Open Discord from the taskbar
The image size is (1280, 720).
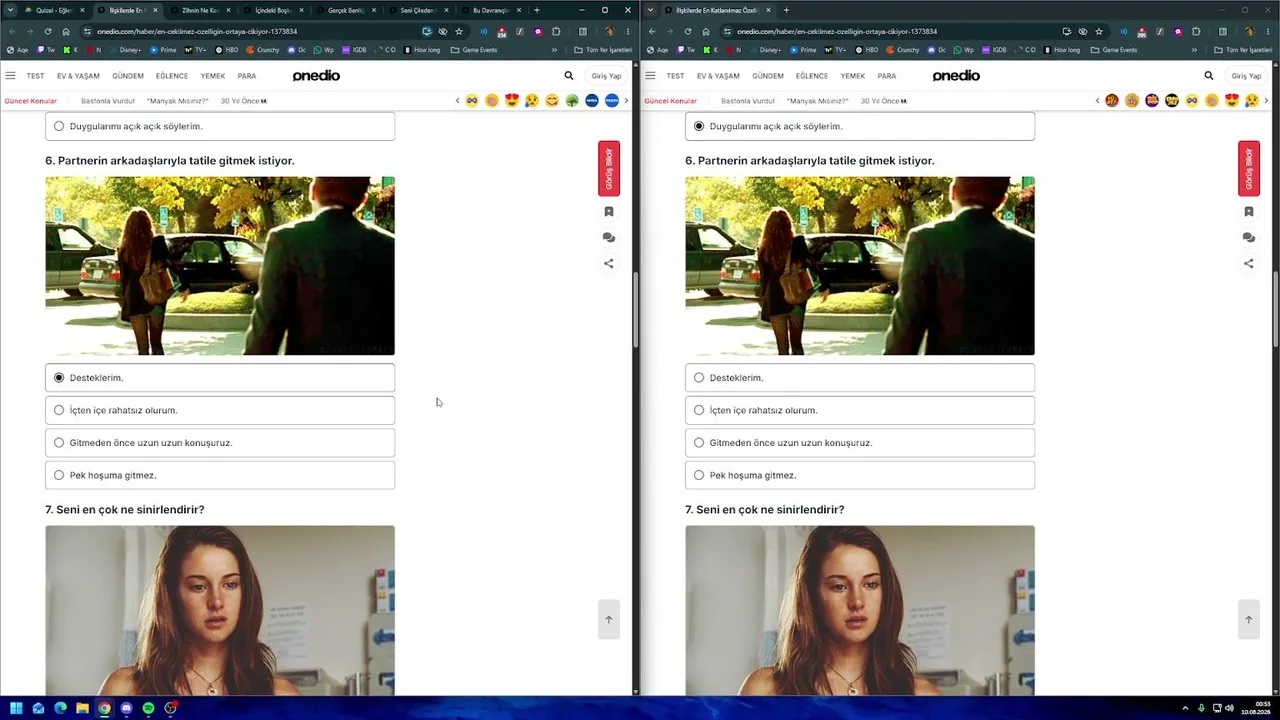(126, 708)
